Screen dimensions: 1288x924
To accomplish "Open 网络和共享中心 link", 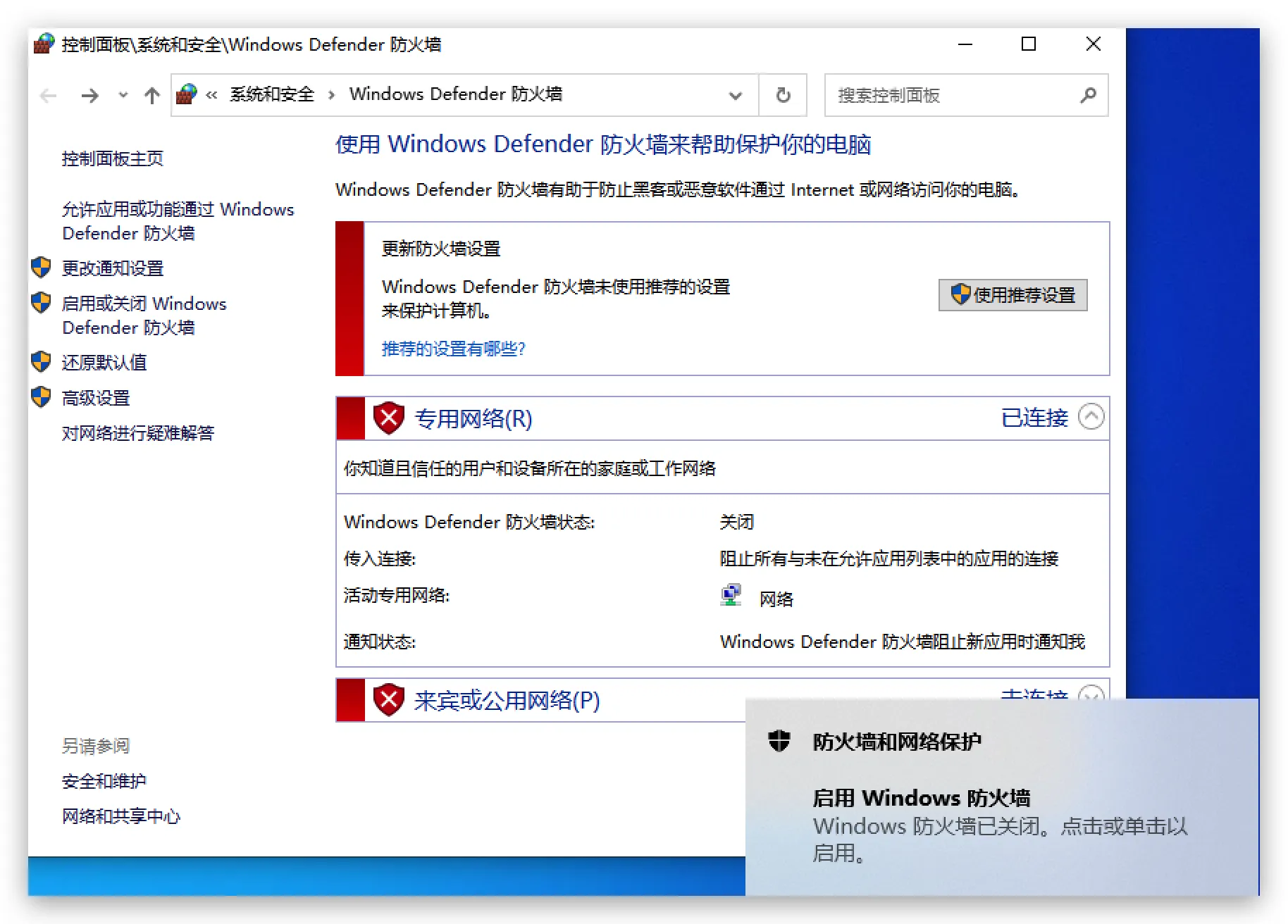I will point(121,816).
